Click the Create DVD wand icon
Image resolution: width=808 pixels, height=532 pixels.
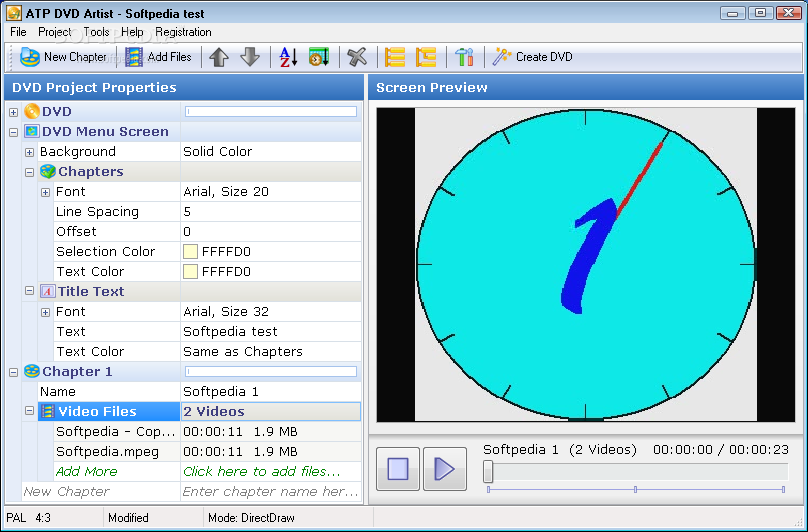(x=501, y=57)
